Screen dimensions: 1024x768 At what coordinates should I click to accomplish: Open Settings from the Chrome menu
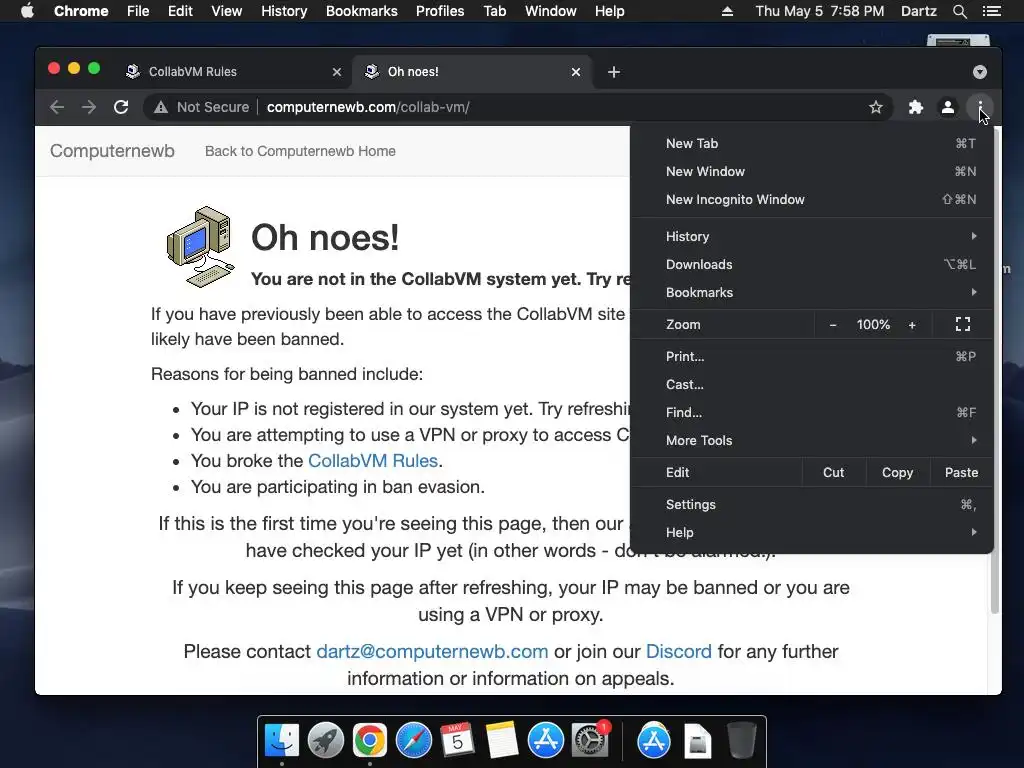tap(812, 505)
